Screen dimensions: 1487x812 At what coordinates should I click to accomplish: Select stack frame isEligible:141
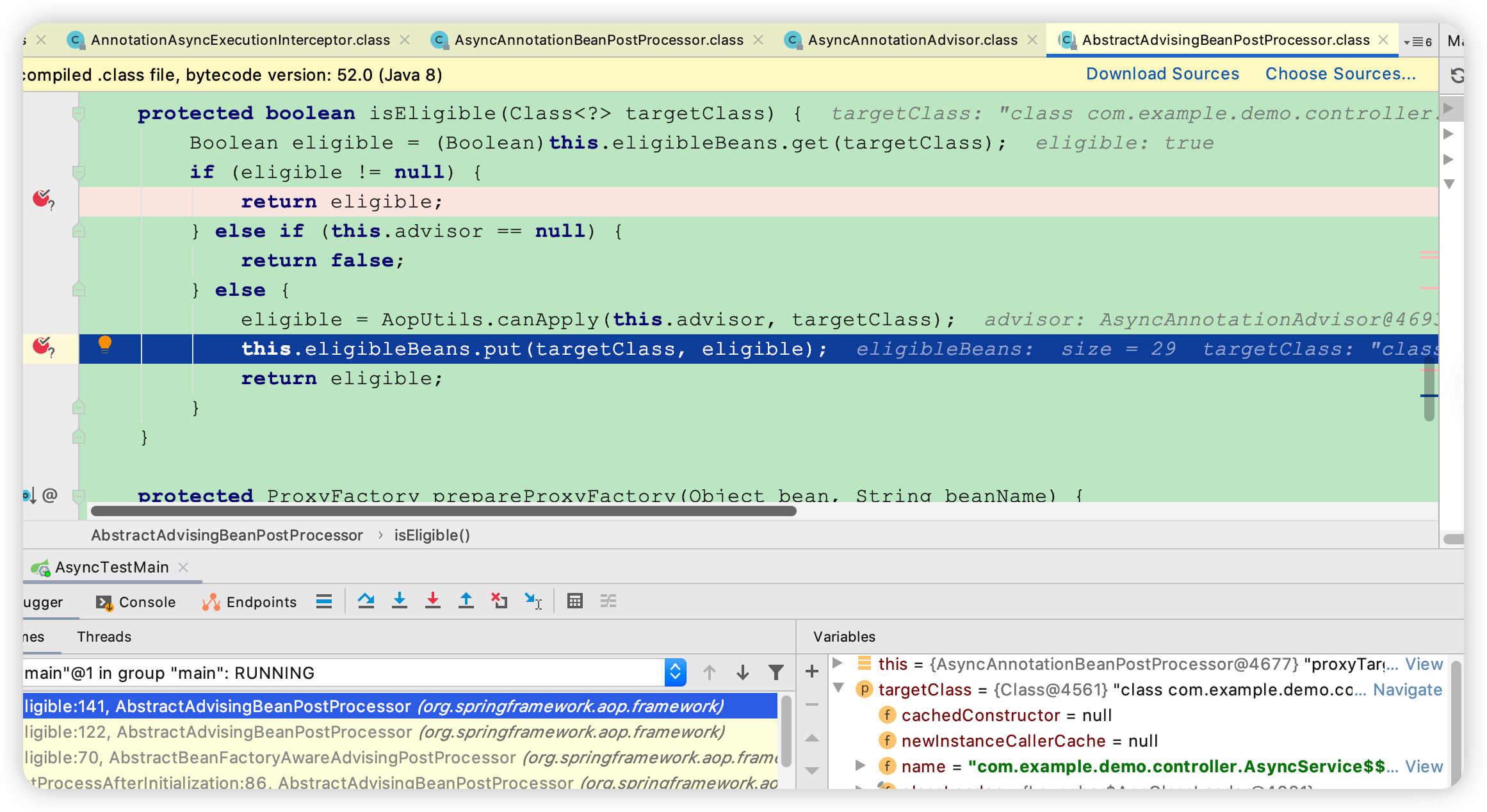[x=400, y=706]
